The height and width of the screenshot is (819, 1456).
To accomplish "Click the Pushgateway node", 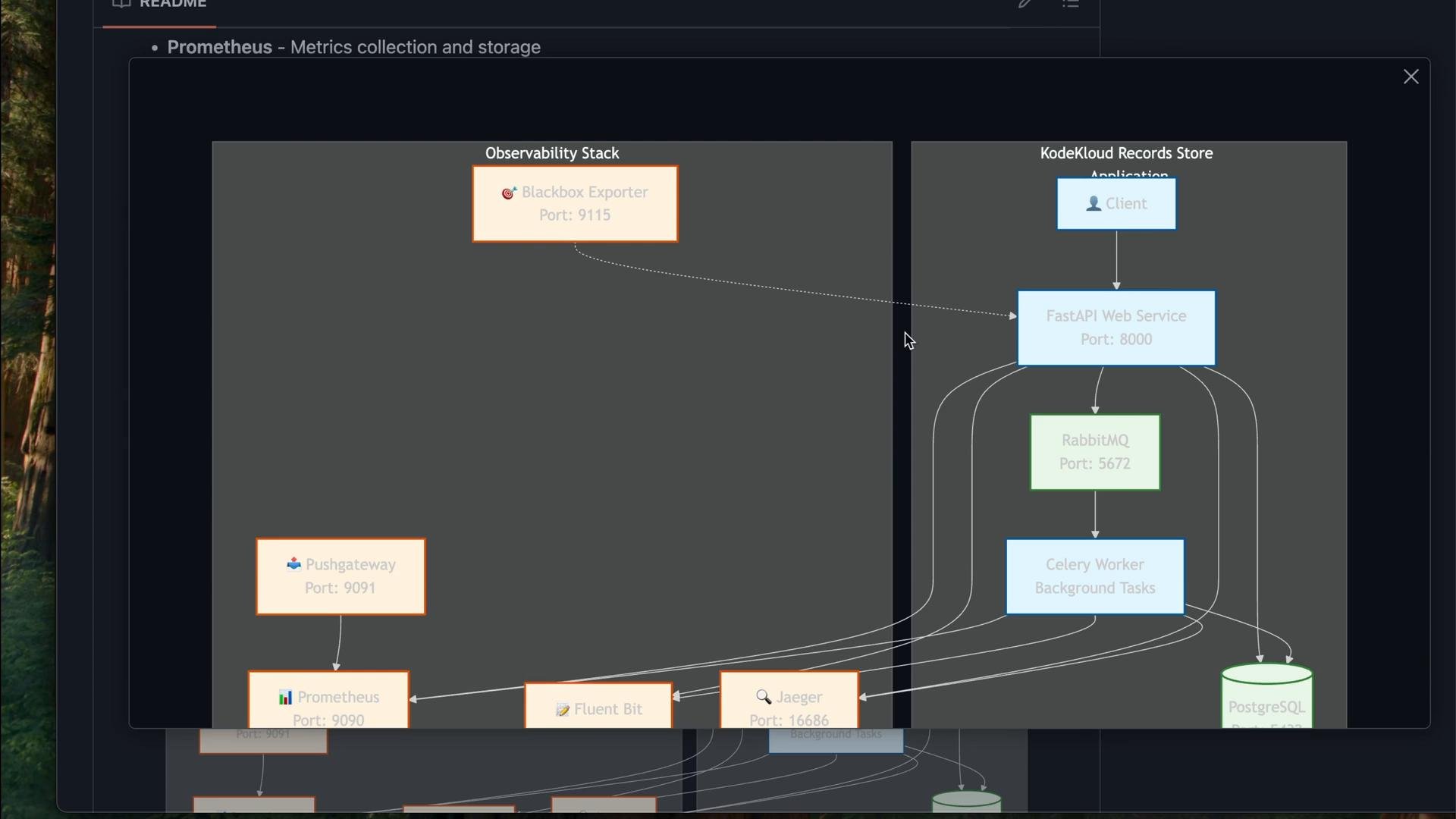I will click(340, 576).
